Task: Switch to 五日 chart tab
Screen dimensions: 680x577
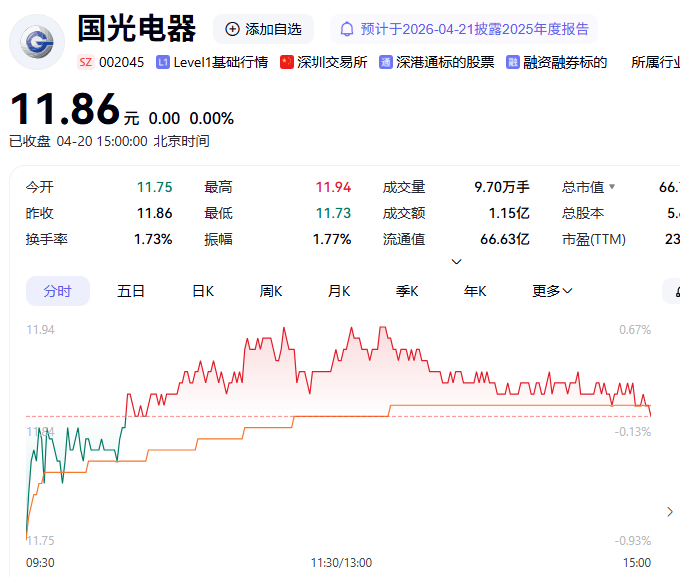Action: pyautogui.click(x=131, y=291)
